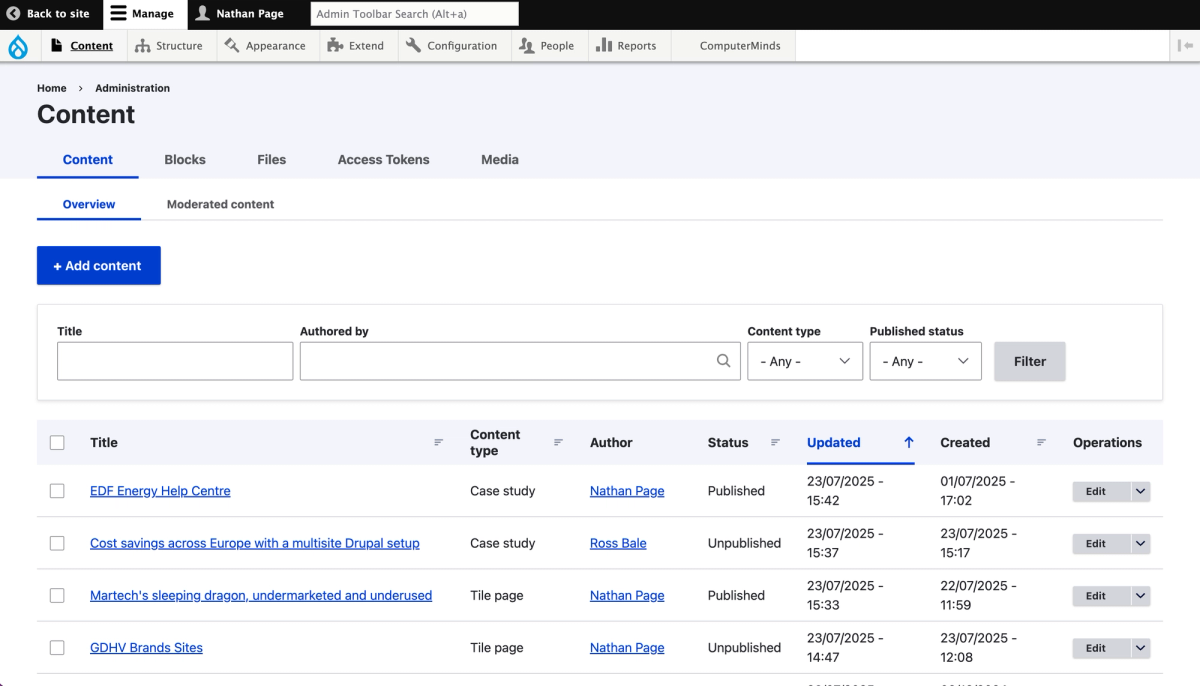Click the Home breadcrumb link

52,88
